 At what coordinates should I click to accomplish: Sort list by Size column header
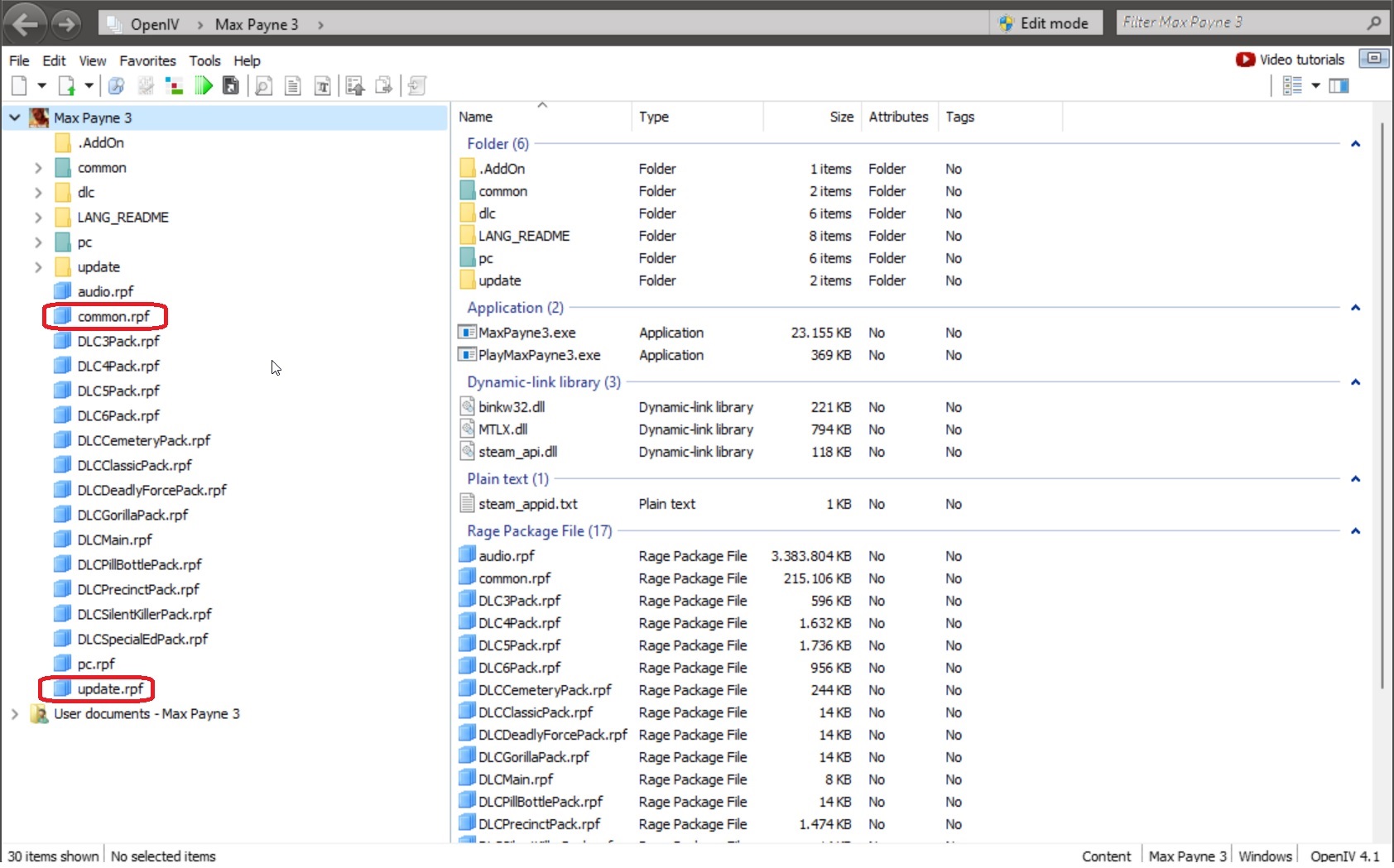(810, 117)
